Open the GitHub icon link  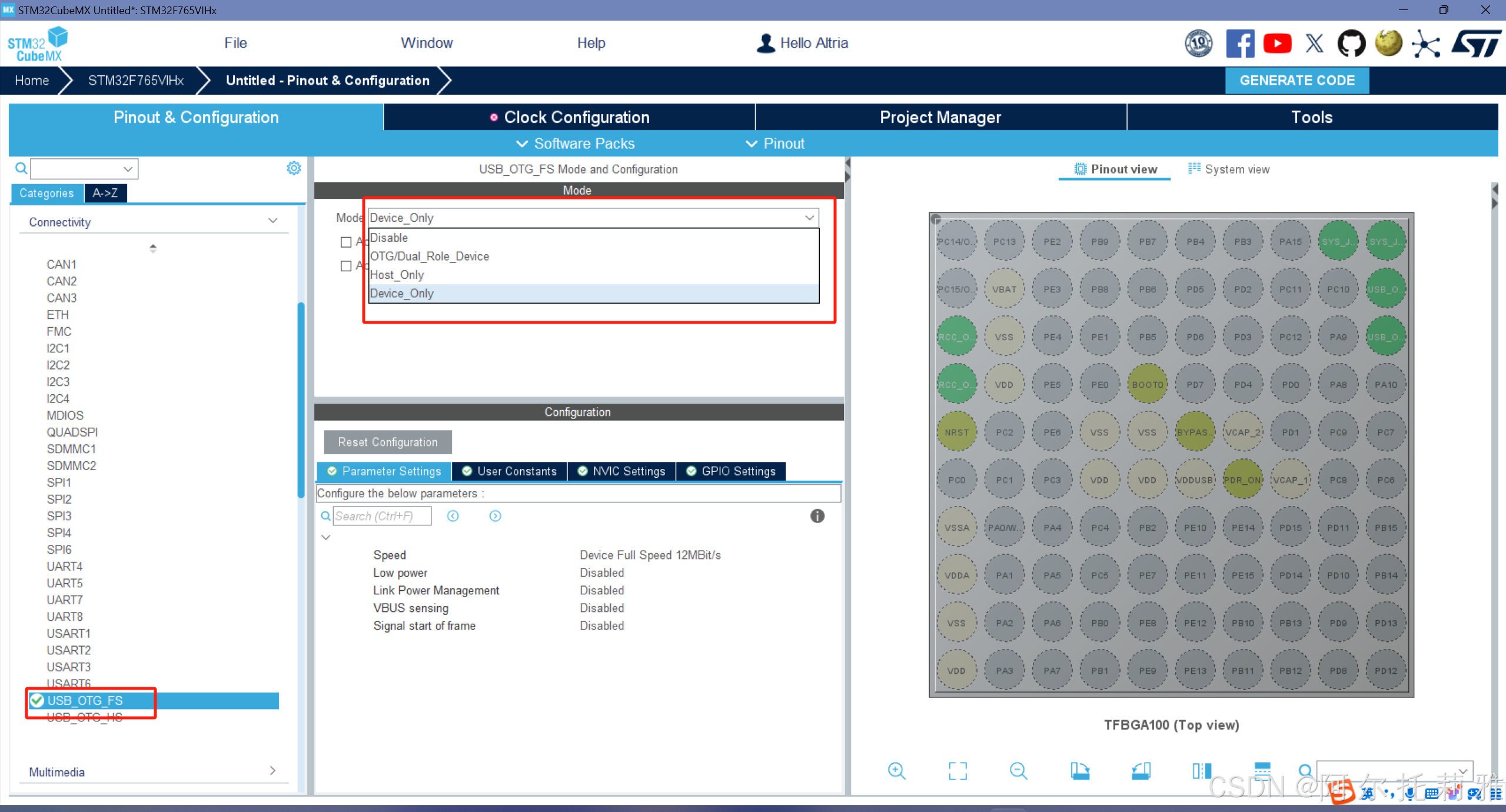1351,44
